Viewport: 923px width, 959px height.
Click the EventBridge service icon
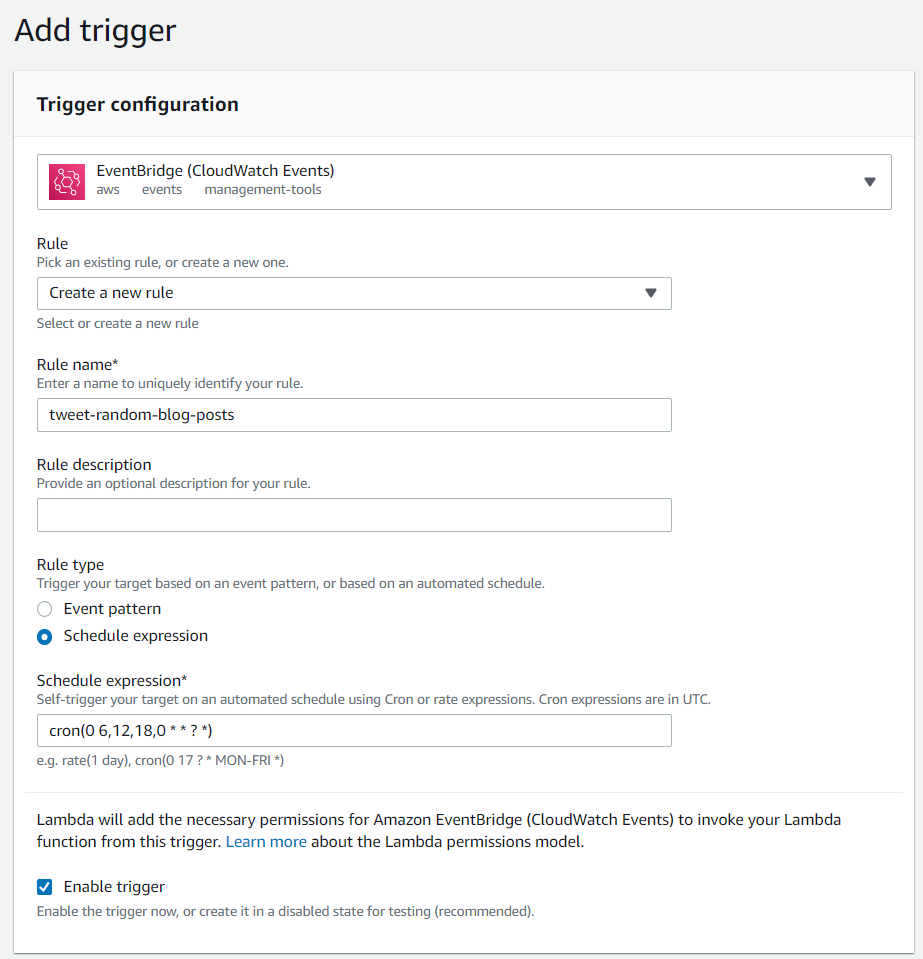point(67,182)
